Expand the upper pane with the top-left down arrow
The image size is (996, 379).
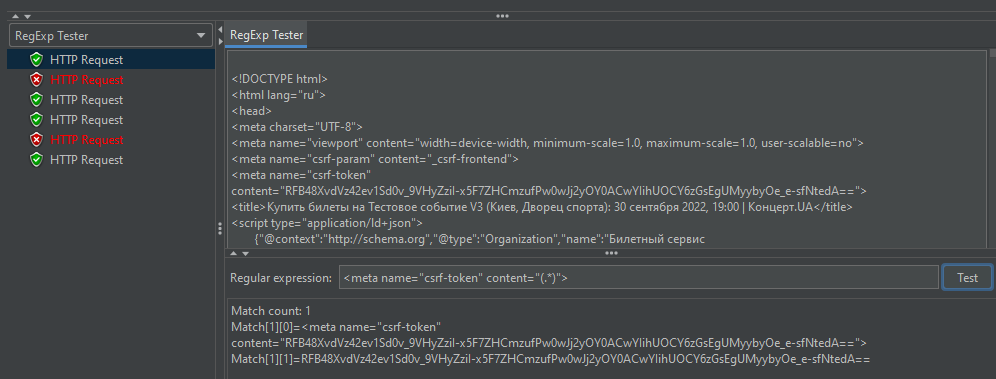pos(27,17)
